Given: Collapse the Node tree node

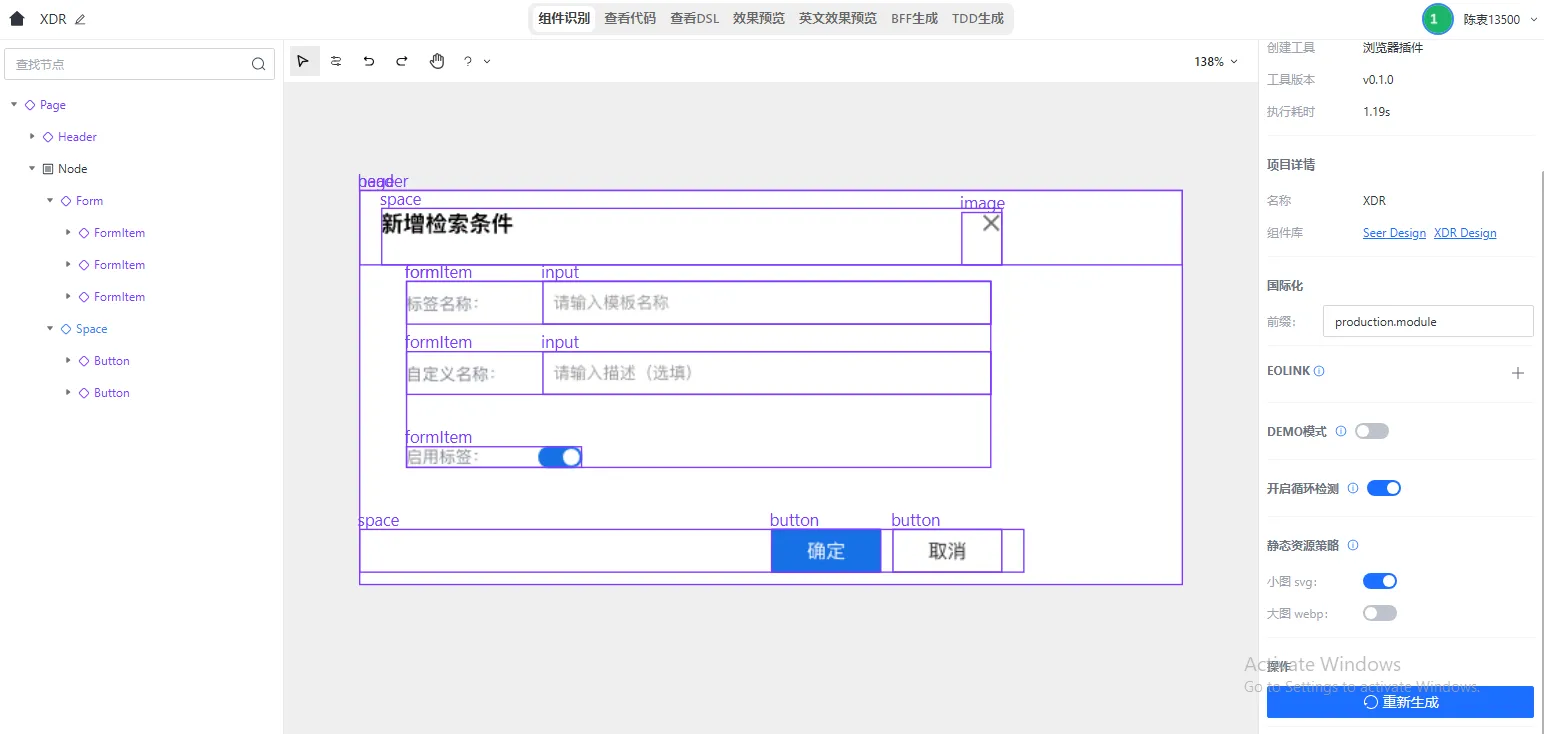Looking at the screenshot, I should click(32, 168).
